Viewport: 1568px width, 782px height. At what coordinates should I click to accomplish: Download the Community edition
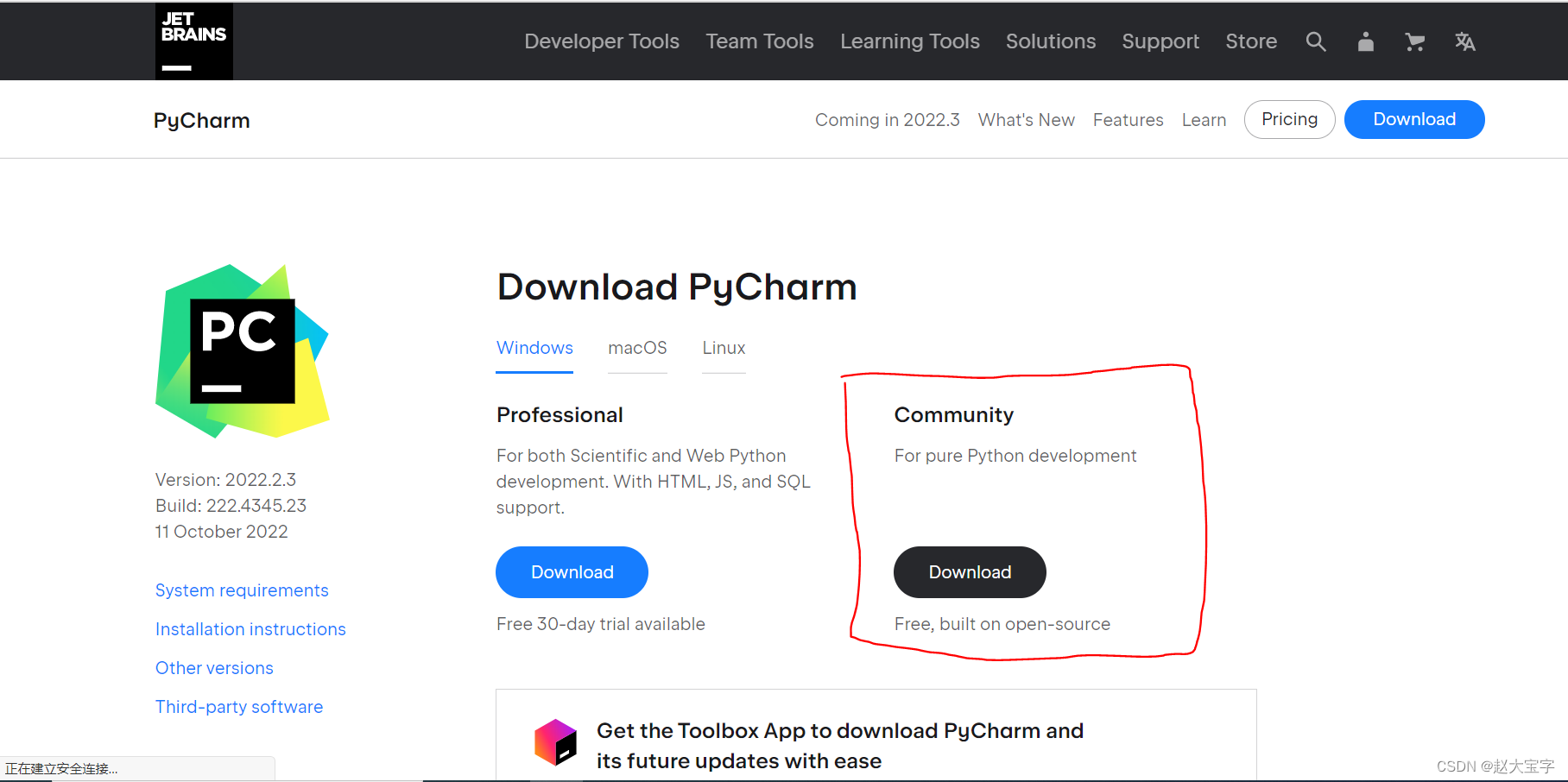[969, 571]
